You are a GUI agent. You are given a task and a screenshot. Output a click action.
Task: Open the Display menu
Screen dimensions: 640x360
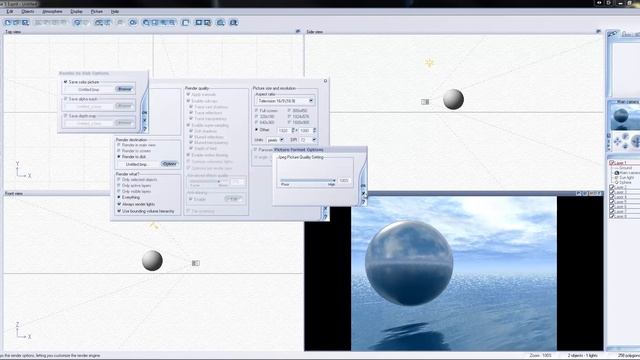[x=76, y=11]
